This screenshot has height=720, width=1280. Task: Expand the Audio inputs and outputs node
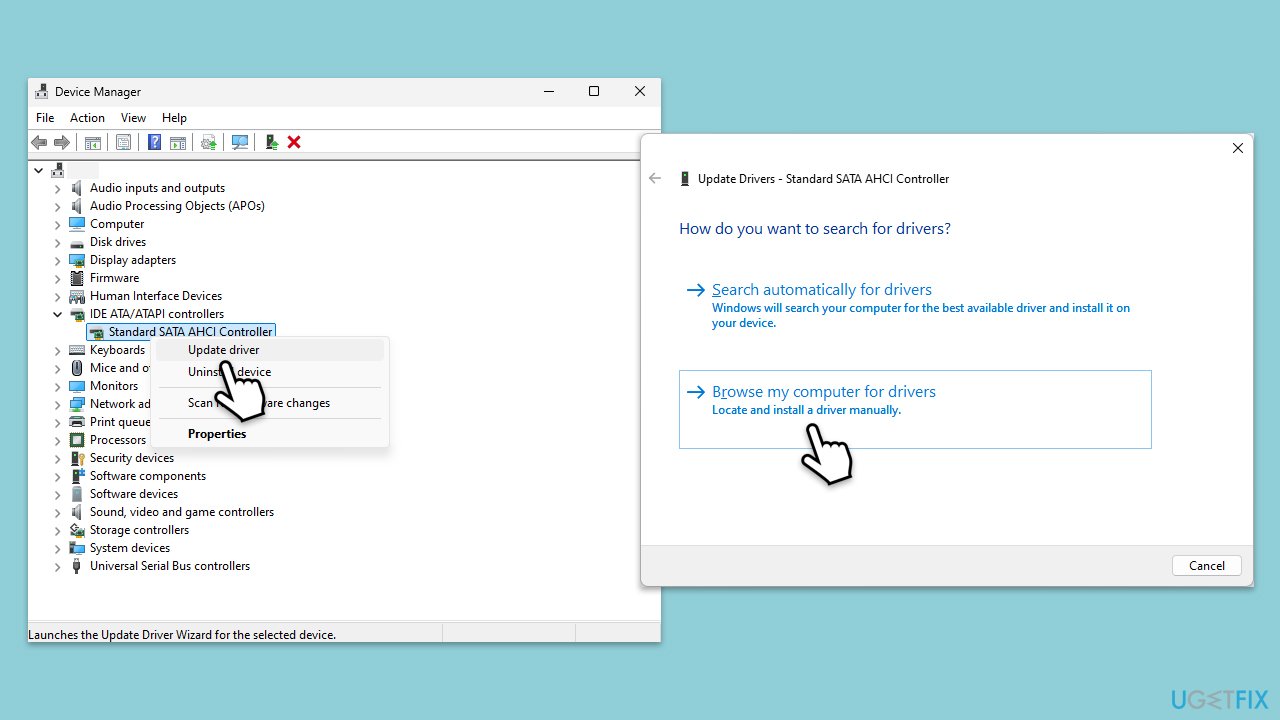tap(57, 188)
